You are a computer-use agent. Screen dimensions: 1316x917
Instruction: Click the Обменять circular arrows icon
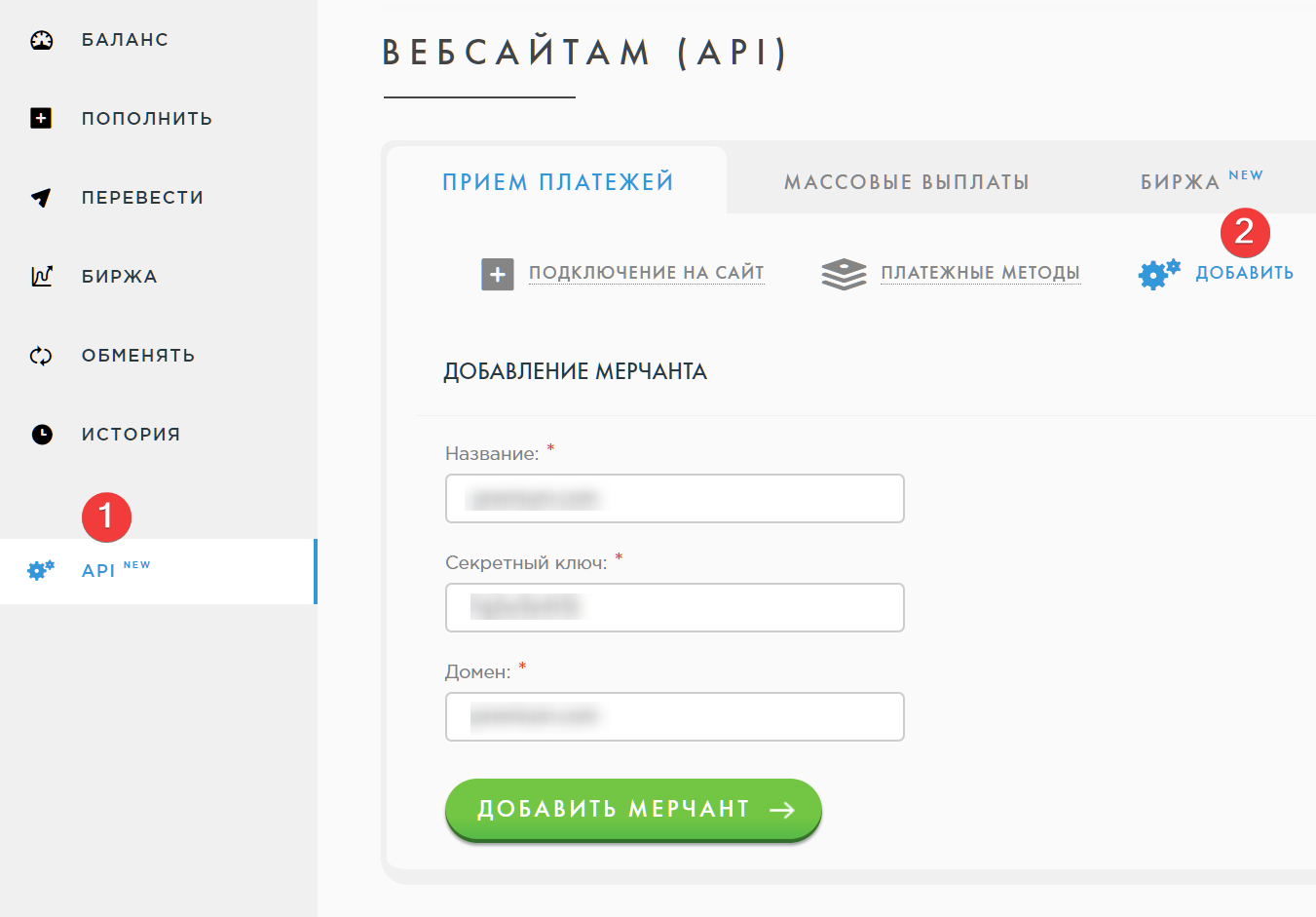click(41, 356)
